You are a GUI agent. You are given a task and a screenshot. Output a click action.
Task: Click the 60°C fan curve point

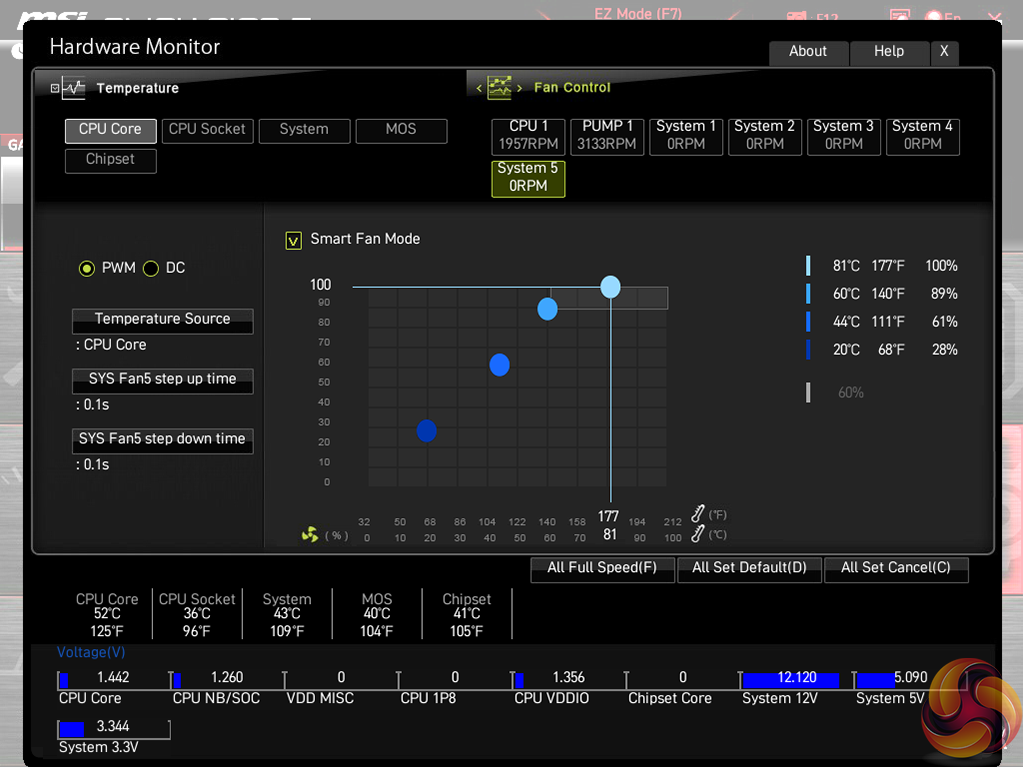547,309
